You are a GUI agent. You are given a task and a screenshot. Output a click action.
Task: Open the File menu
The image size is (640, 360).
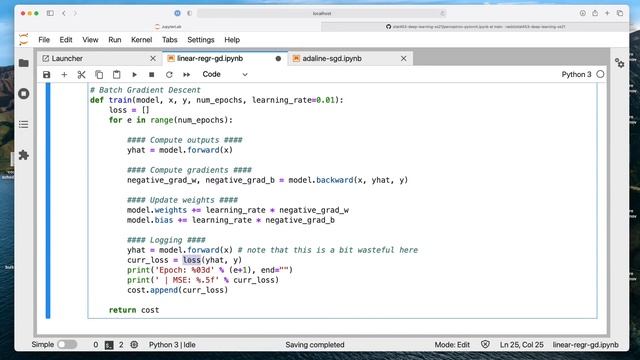tap(44, 40)
